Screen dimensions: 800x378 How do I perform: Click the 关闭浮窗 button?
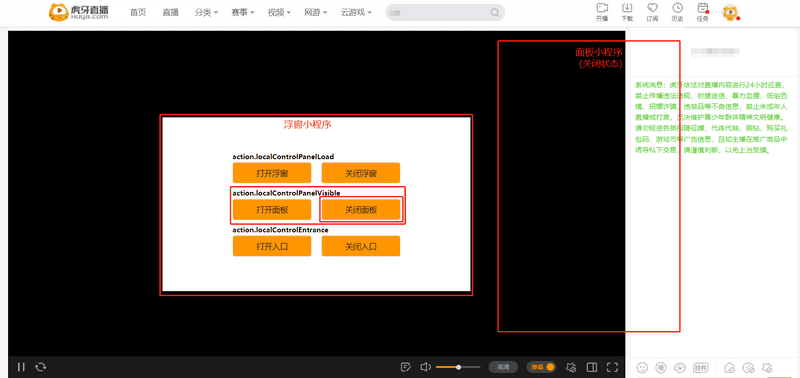click(361, 173)
